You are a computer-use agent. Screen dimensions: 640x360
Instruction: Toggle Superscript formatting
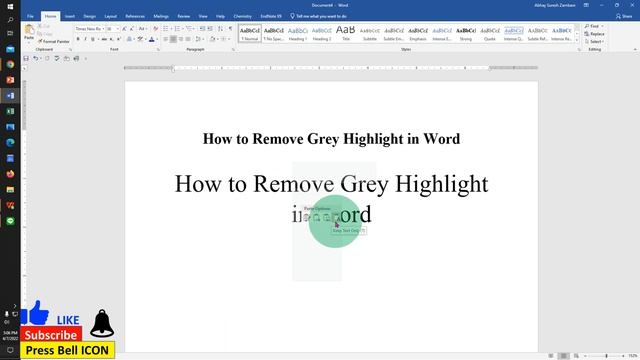(118, 39)
